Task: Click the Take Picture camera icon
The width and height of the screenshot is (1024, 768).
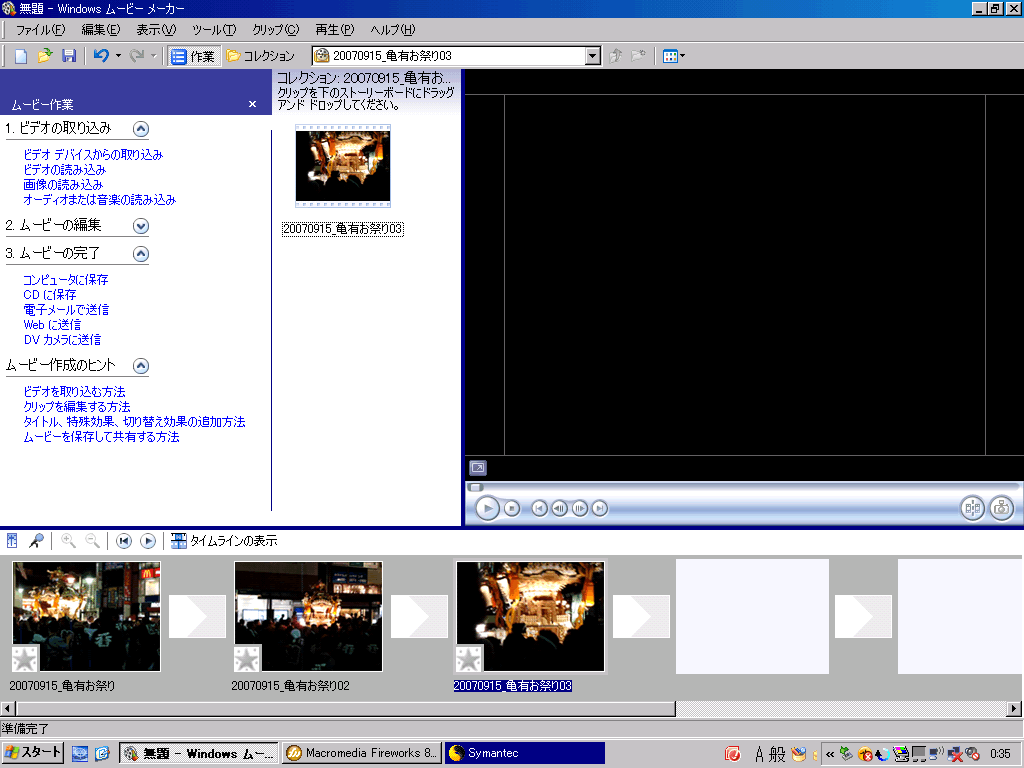Action: (x=1001, y=508)
